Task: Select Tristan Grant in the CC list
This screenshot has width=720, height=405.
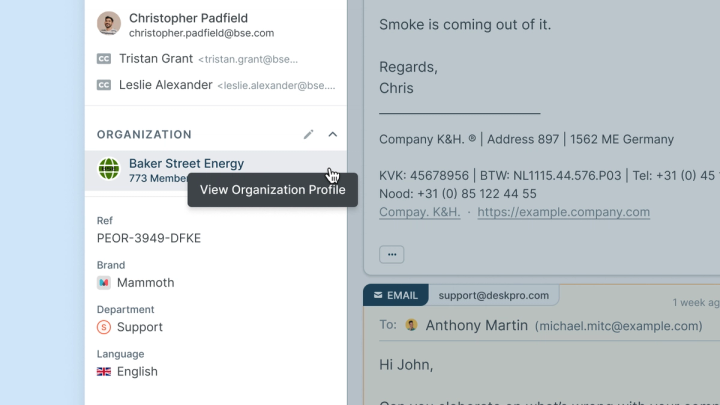Action: [156, 59]
